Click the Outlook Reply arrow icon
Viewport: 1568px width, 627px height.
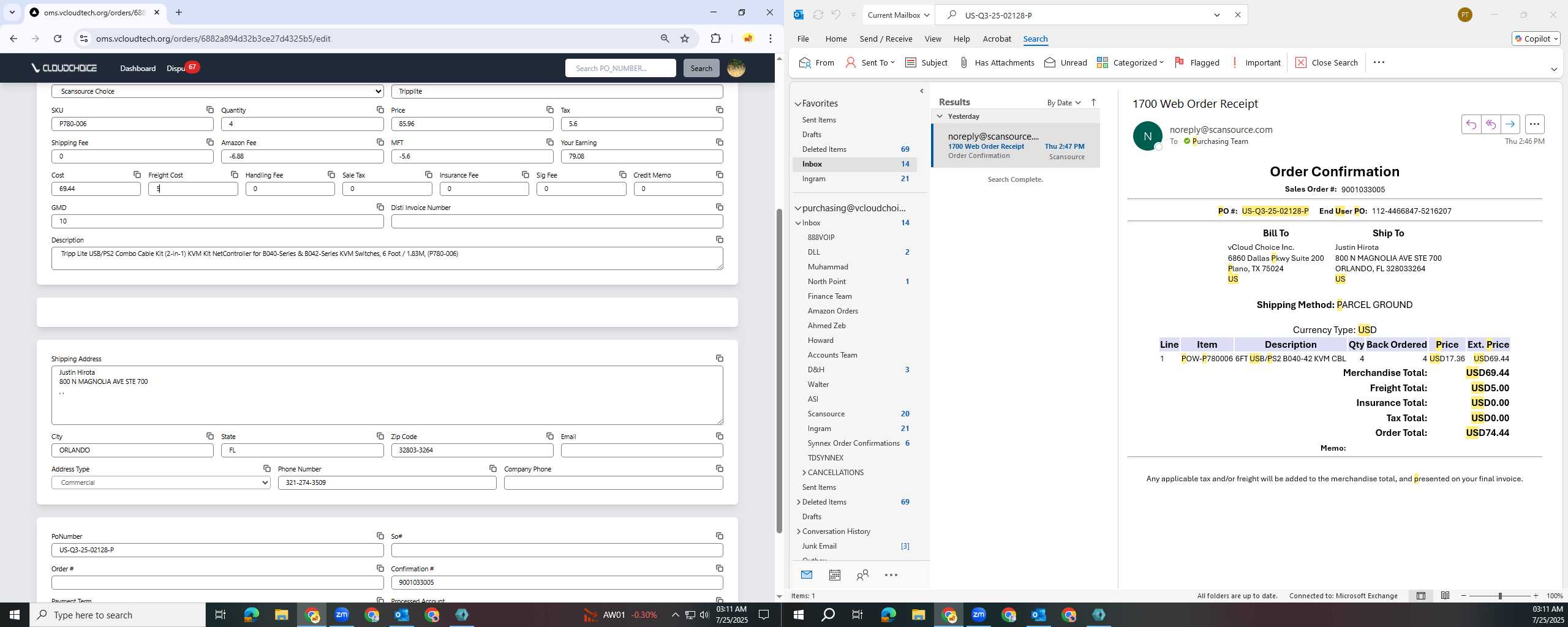[1471, 124]
